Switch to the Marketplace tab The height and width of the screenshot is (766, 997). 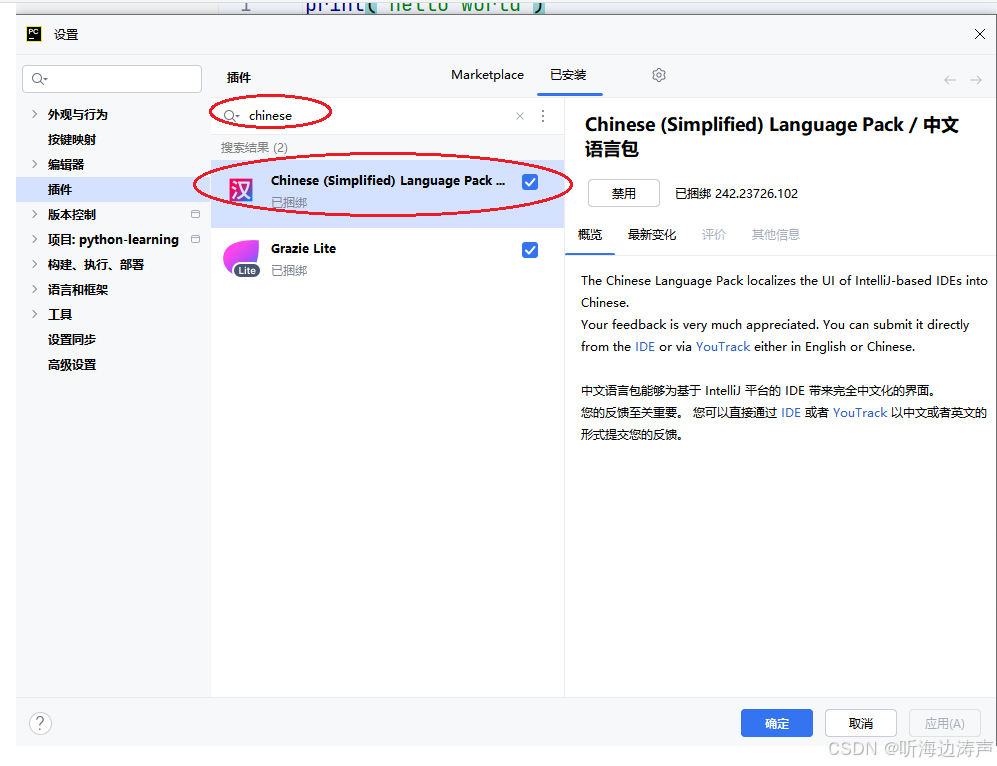coord(487,75)
